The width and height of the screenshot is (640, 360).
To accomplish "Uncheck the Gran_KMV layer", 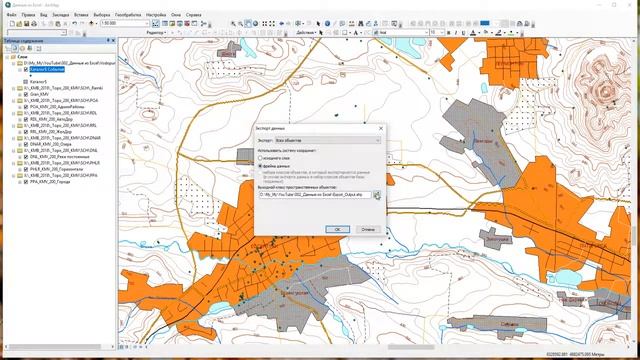I will (x=26, y=94).
